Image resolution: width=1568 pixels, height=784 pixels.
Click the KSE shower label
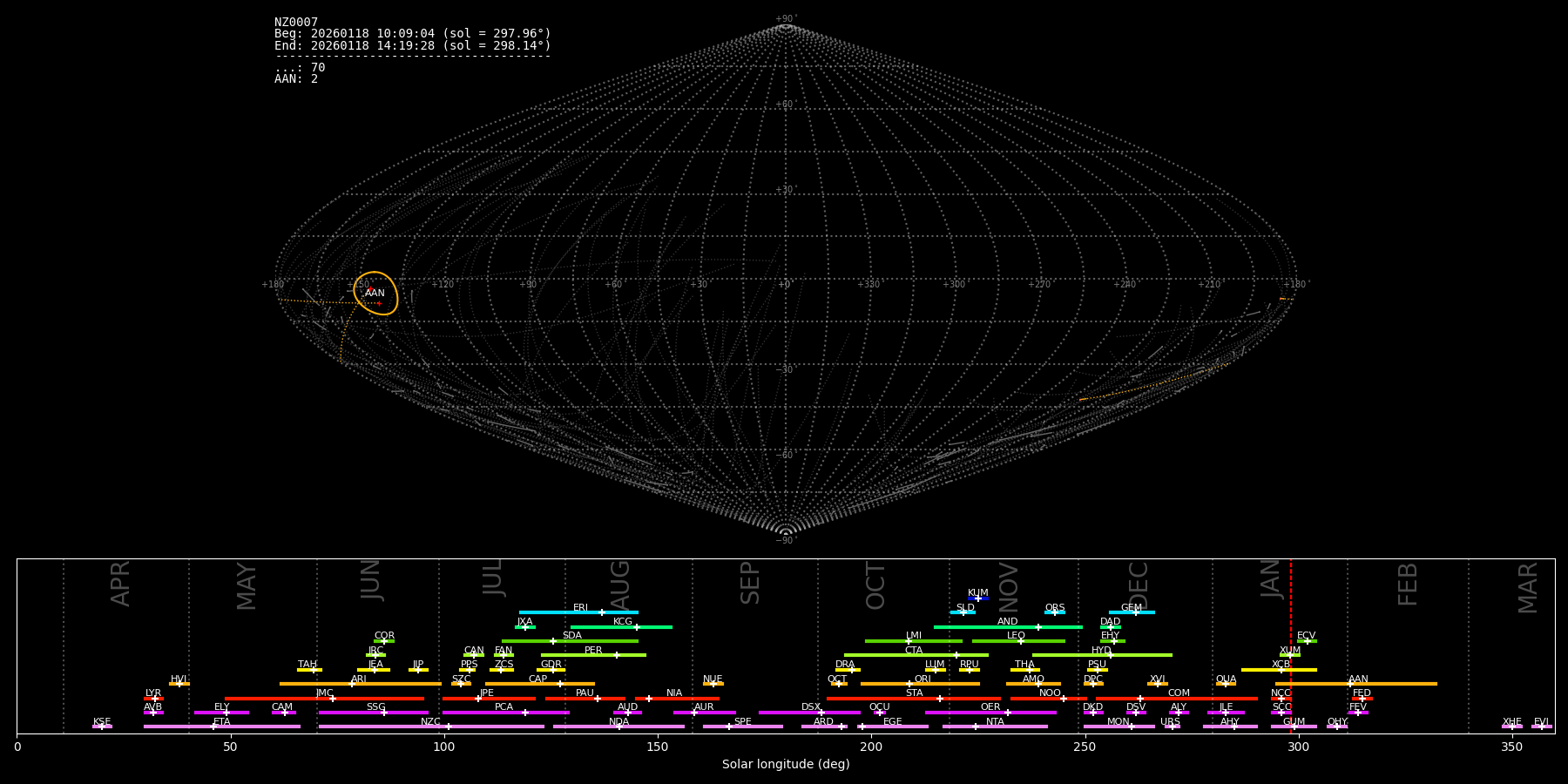click(x=102, y=722)
